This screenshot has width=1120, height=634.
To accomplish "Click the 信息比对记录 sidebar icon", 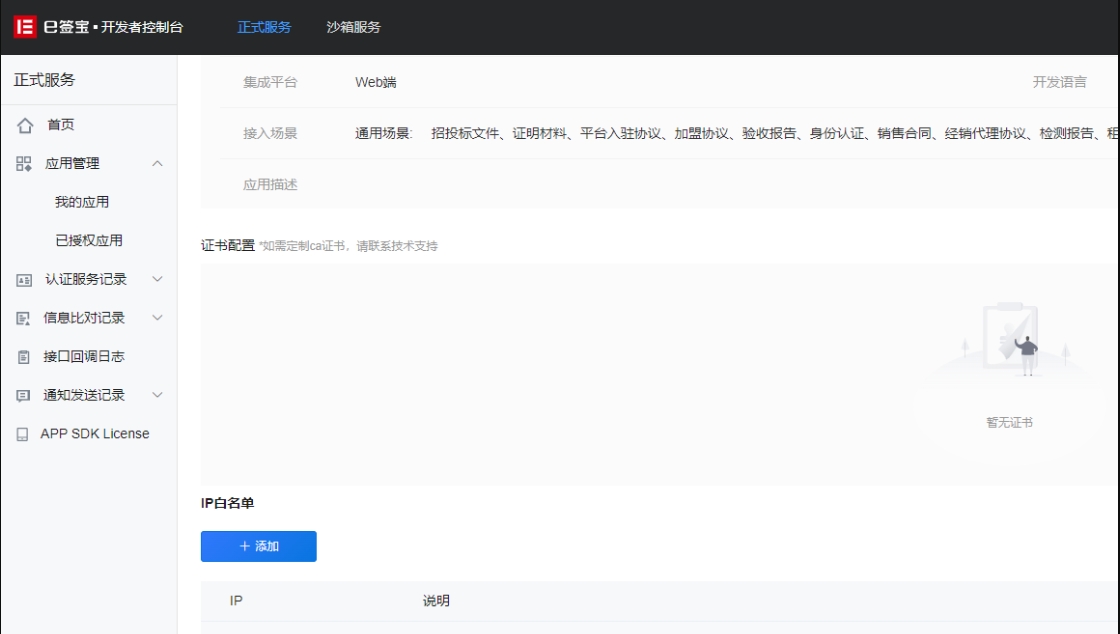I will tap(24, 318).
